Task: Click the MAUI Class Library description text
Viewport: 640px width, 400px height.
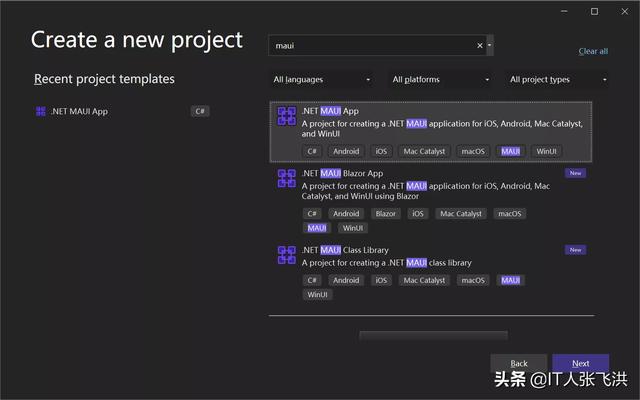Action: tap(387, 263)
